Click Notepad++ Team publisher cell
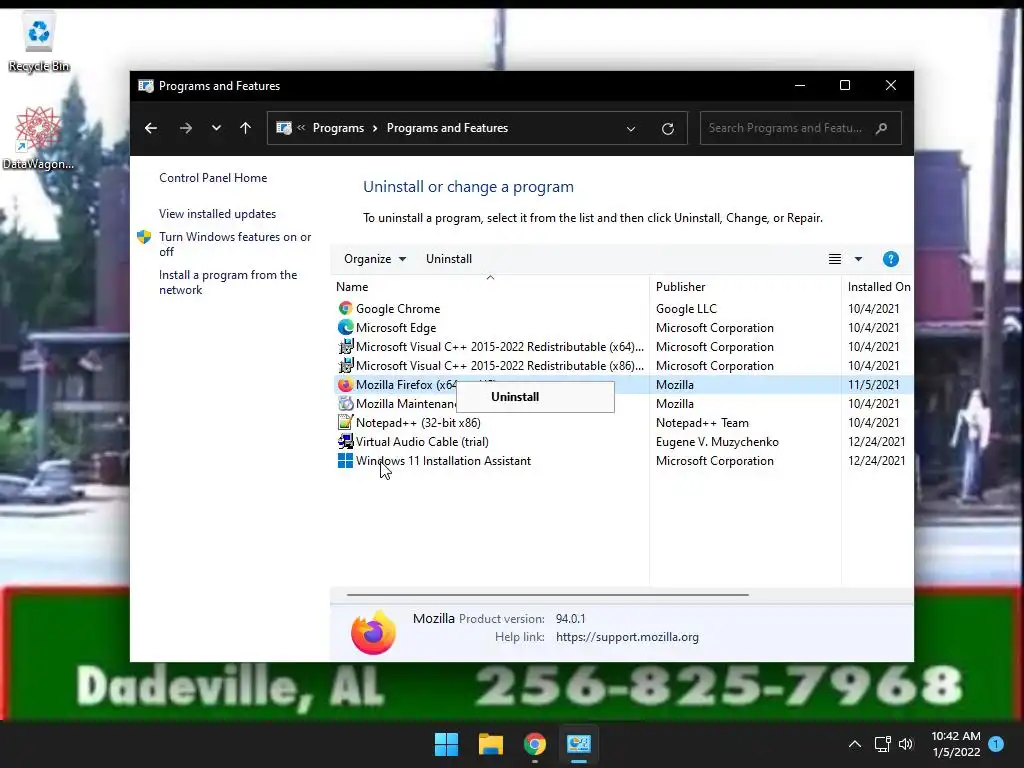 pos(702,423)
